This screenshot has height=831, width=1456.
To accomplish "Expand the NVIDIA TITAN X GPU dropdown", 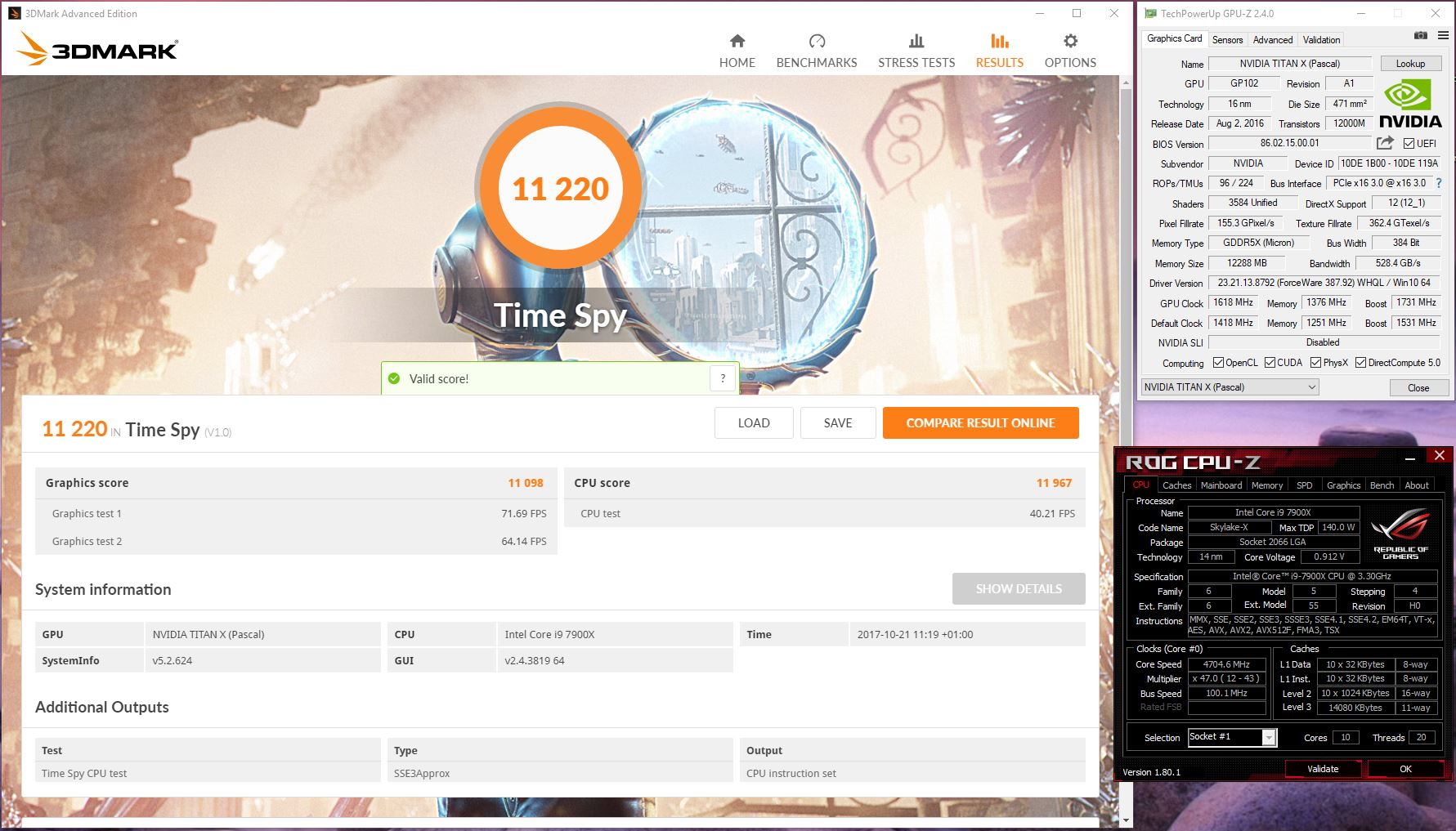I will click(1230, 387).
